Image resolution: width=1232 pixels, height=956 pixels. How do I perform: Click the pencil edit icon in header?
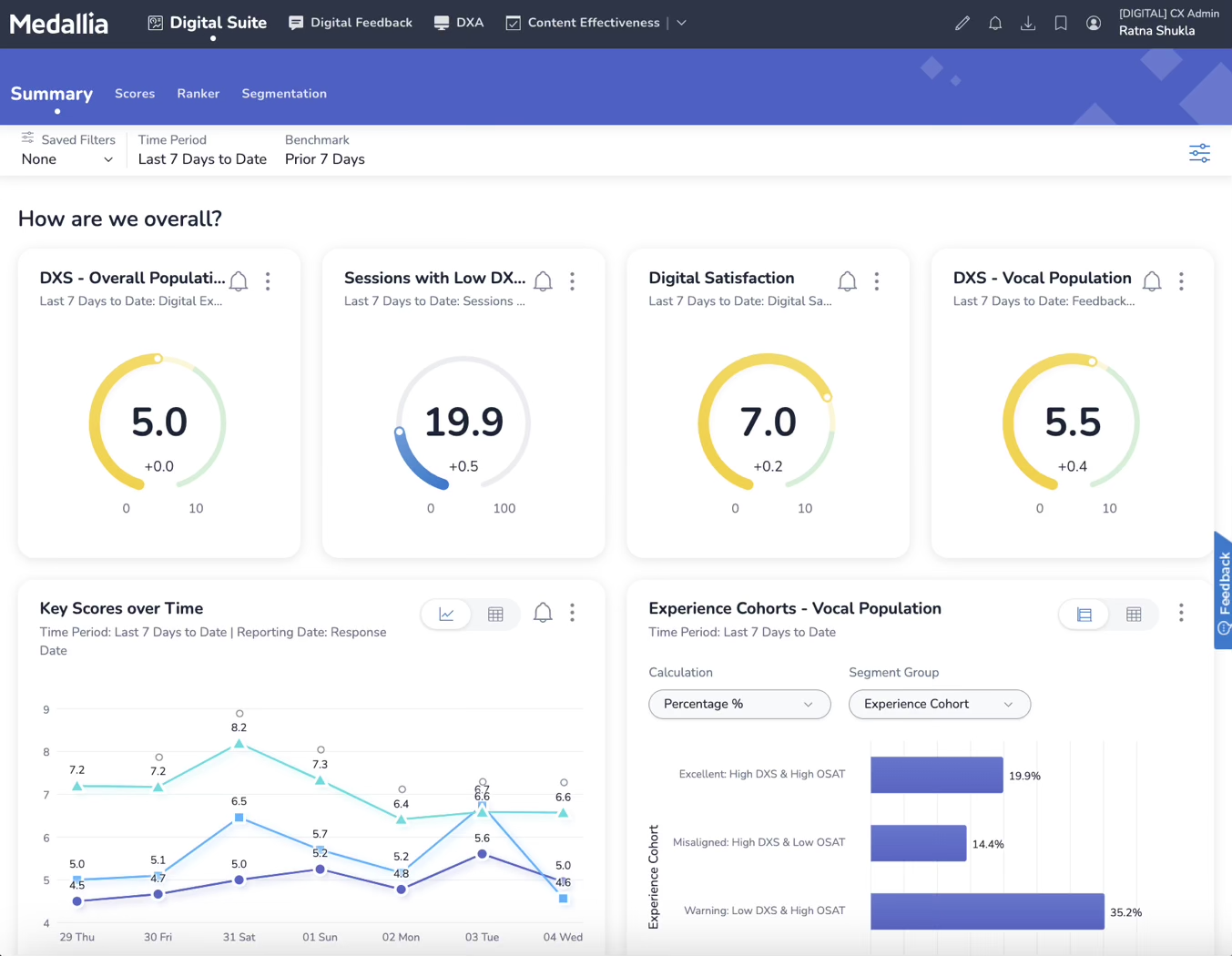click(x=962, y=24)
